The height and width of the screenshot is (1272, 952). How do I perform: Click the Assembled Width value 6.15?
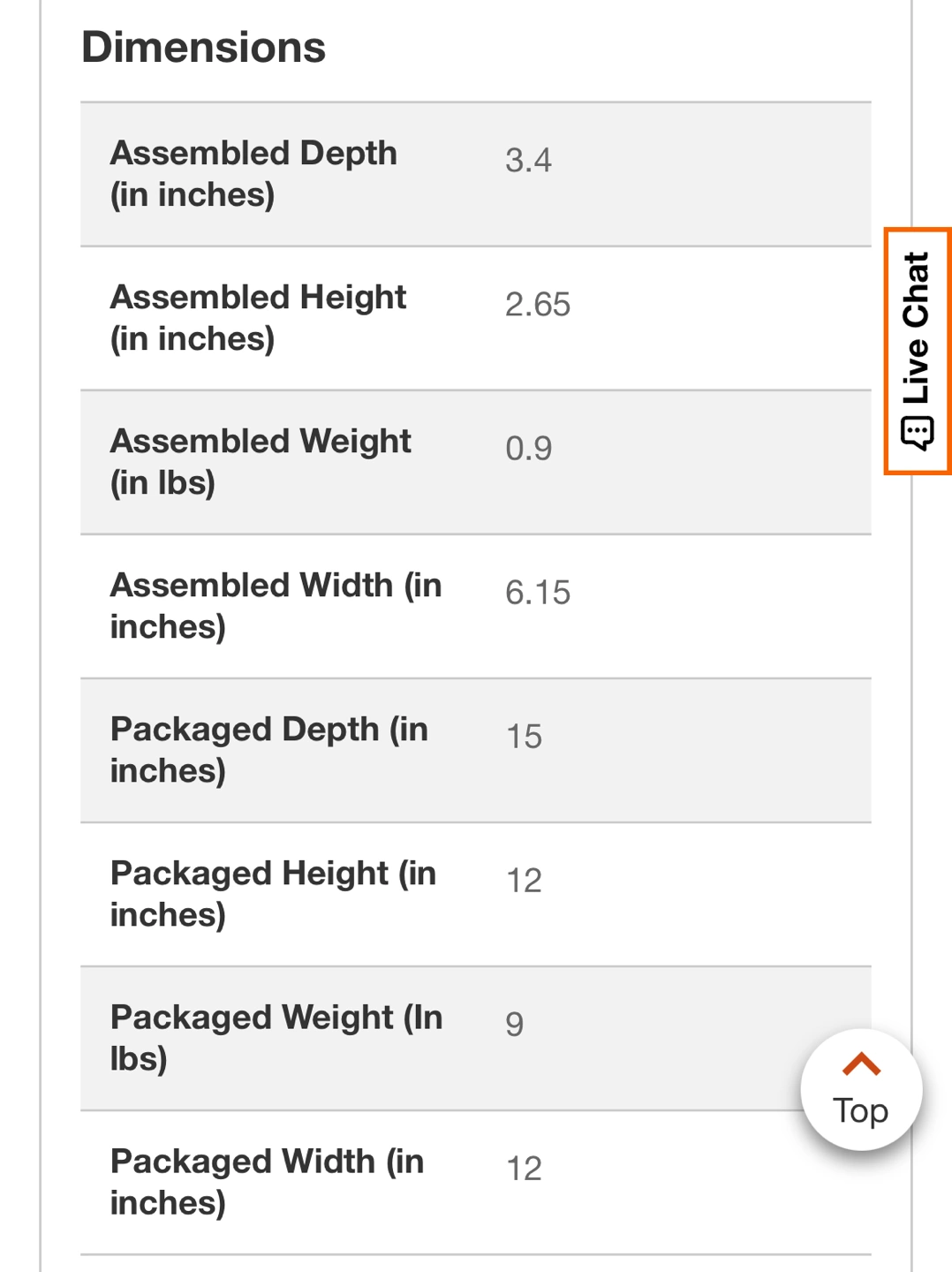coord(538,593)
